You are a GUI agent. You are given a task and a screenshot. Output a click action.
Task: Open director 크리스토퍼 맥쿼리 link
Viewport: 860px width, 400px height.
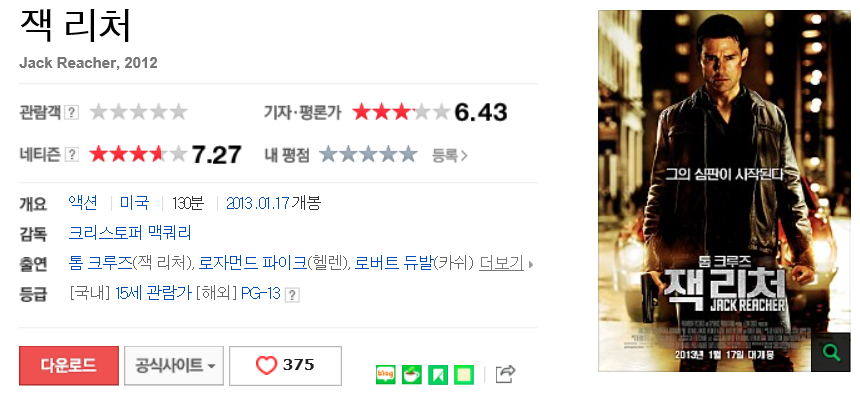click(x=130, y=233)
